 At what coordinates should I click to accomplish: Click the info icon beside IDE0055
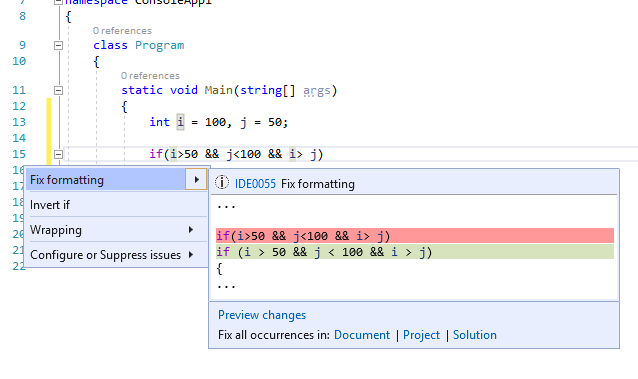pyautogui.click(x=222, y=183)
